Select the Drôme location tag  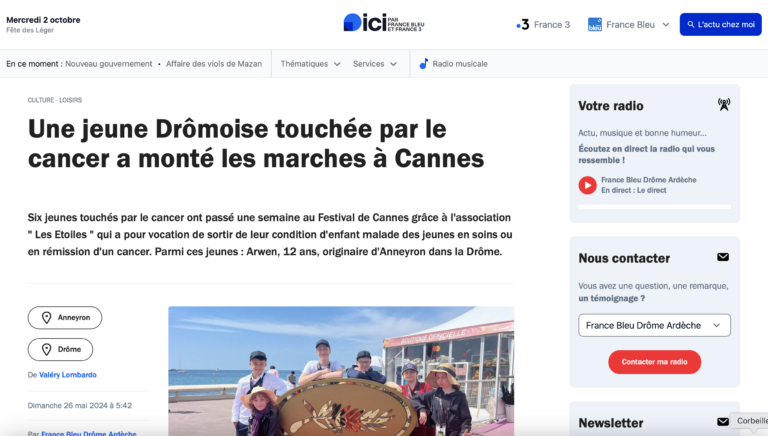pyautogui.click(x=60, y=349)
